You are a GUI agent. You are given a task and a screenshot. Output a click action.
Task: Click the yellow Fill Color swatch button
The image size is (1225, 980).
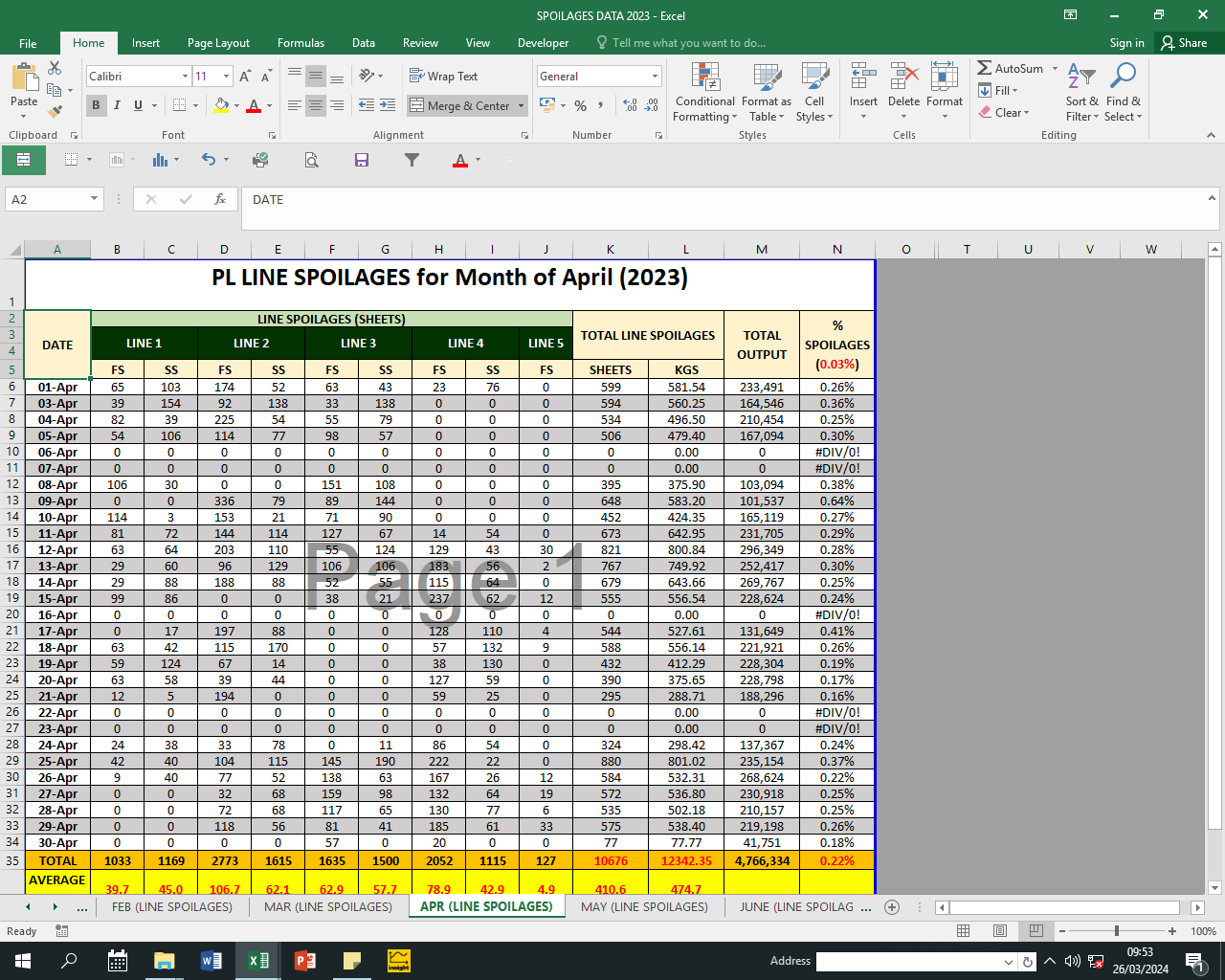221,105
